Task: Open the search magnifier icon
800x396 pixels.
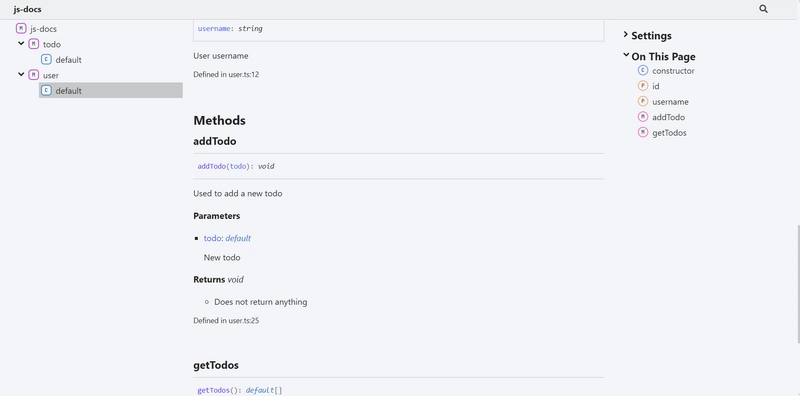Action: (x=763, y=9)
